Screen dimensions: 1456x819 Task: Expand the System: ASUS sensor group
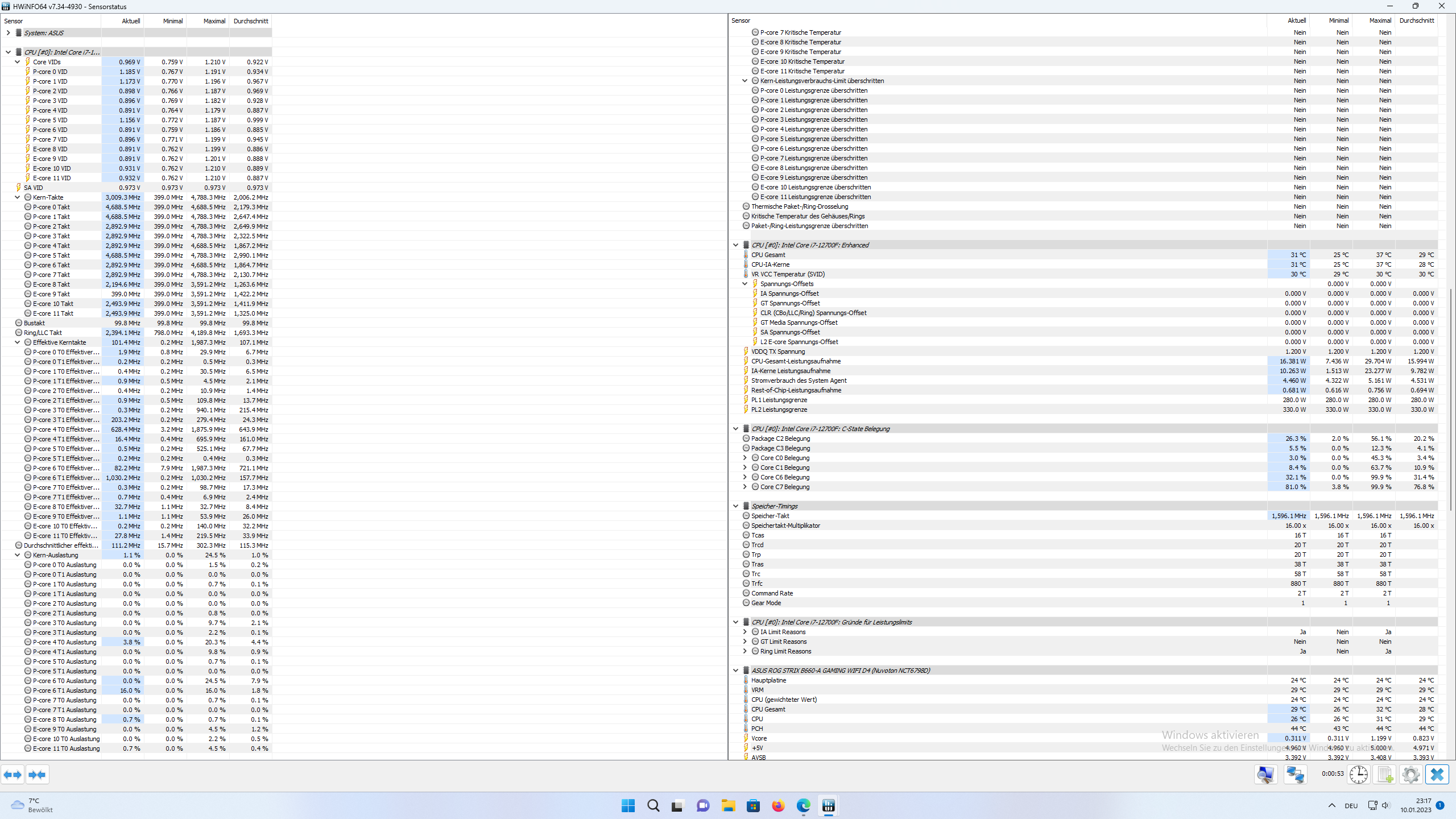point(8,33)
